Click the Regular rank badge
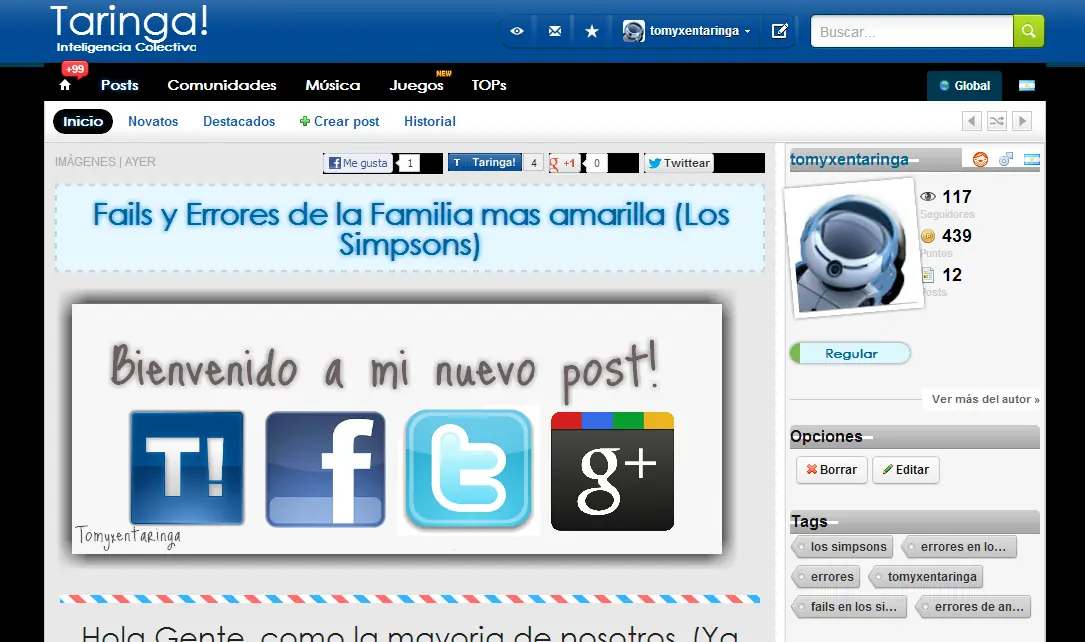This screenshot has height=642, width=1085. pyautogui.click(x=850, y=354)
